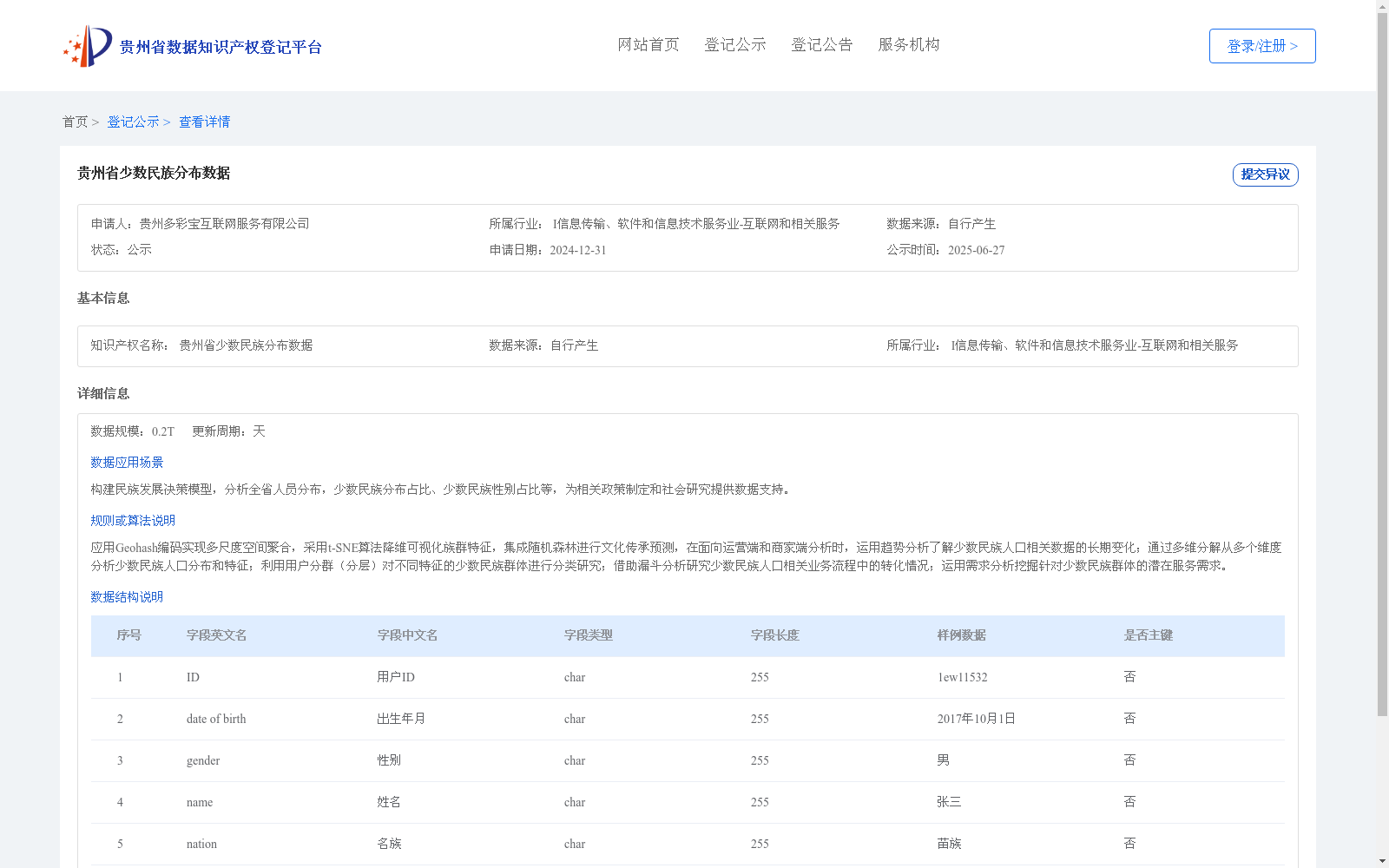Click the name field cell
1389x868 pixels.
click(x=200, y=802)
